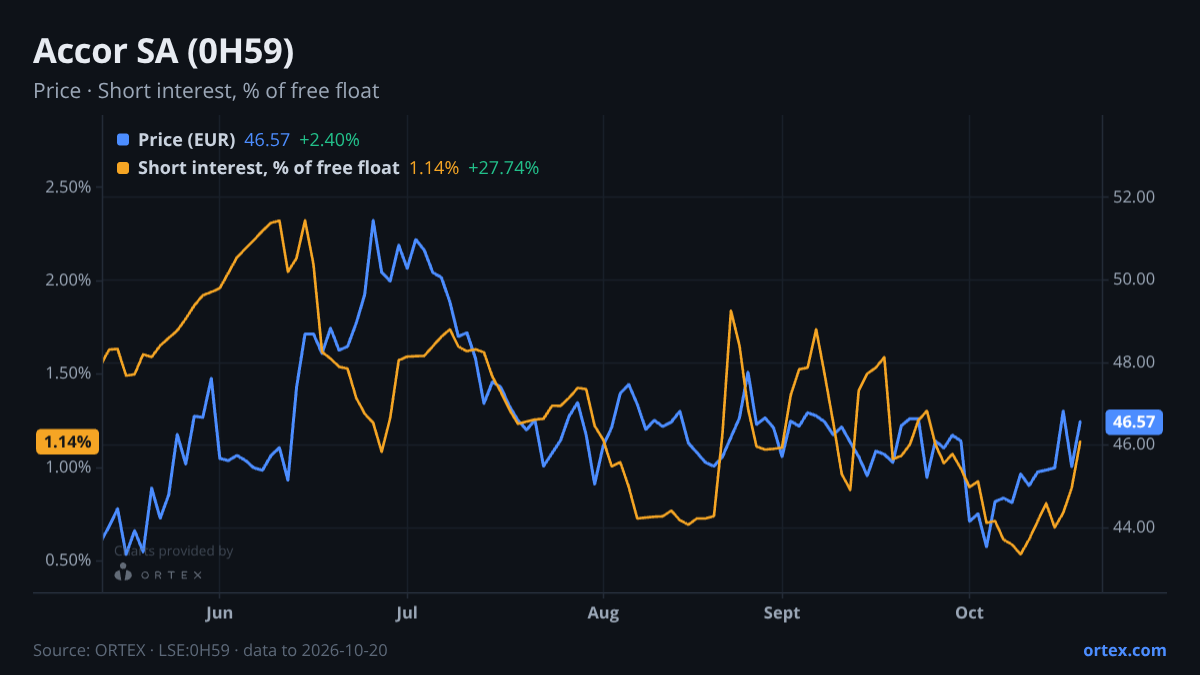Click the Jul label on the time axis

click(x=406, y=613)
